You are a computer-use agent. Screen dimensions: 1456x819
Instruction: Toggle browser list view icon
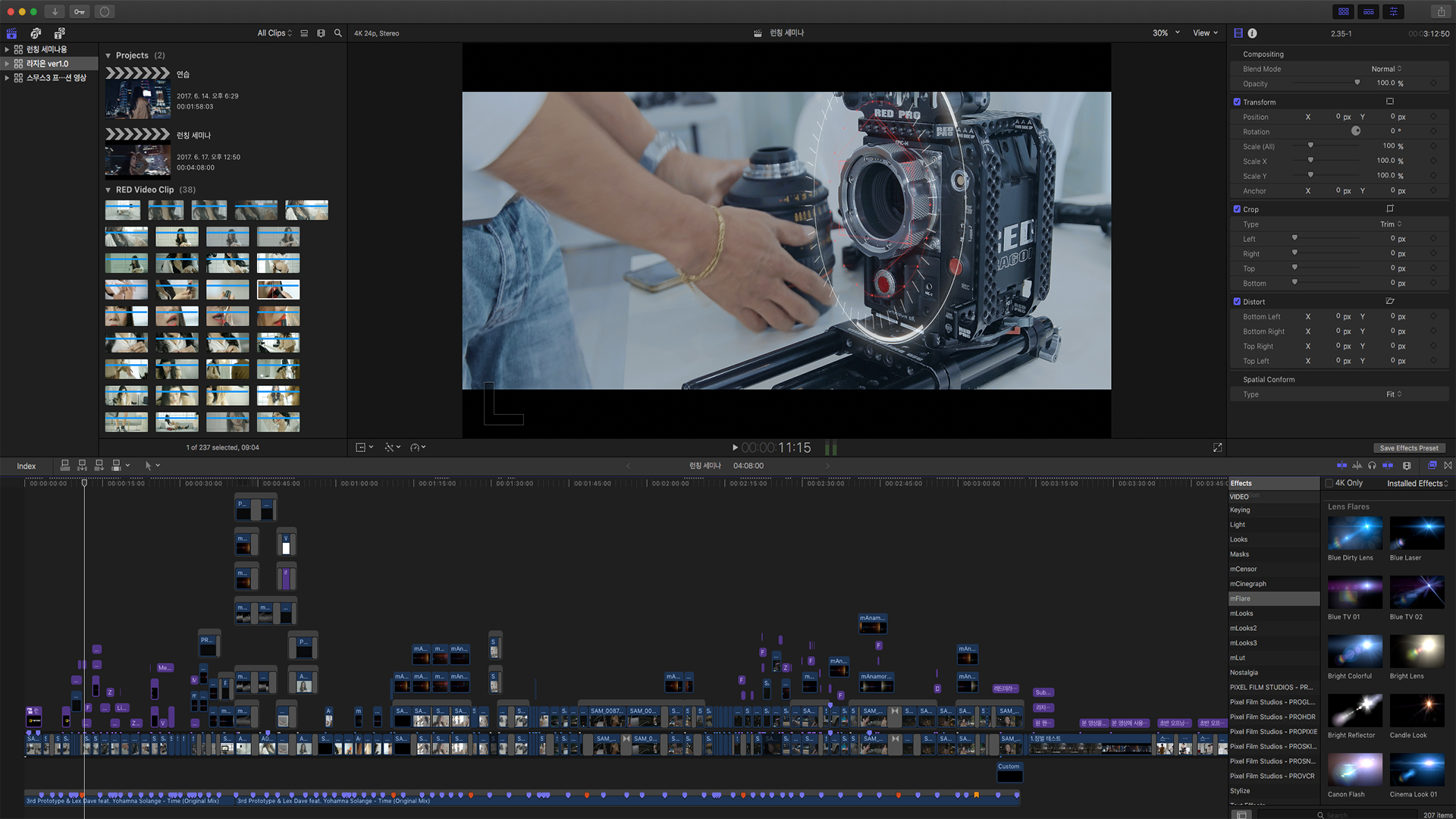(x=304, y=33)
